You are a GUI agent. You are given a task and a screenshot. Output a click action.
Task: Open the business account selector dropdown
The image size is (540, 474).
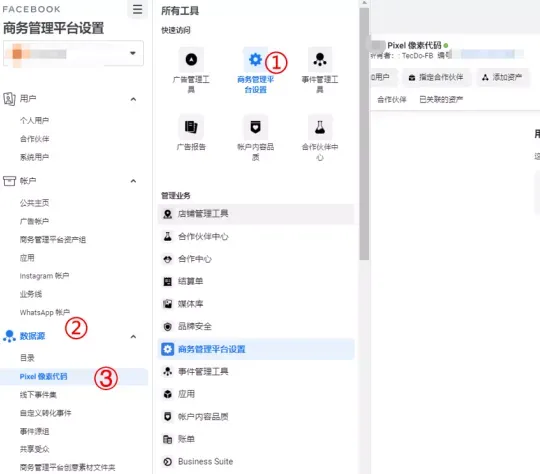(73, 53)
